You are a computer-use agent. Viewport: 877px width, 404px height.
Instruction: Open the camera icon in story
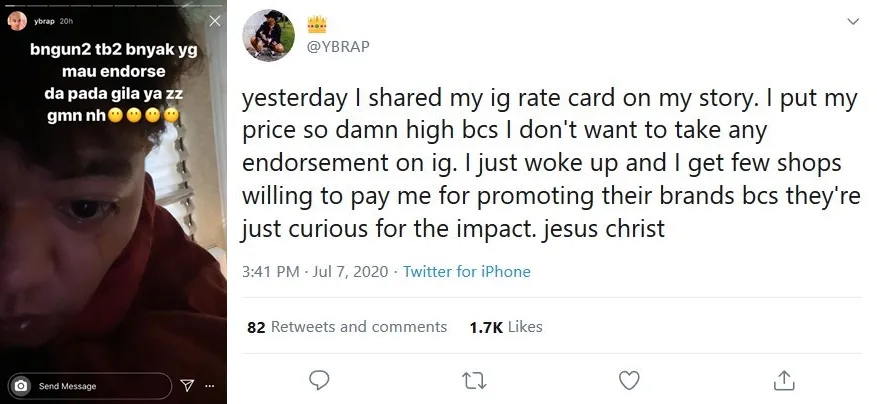coord(21,386)
